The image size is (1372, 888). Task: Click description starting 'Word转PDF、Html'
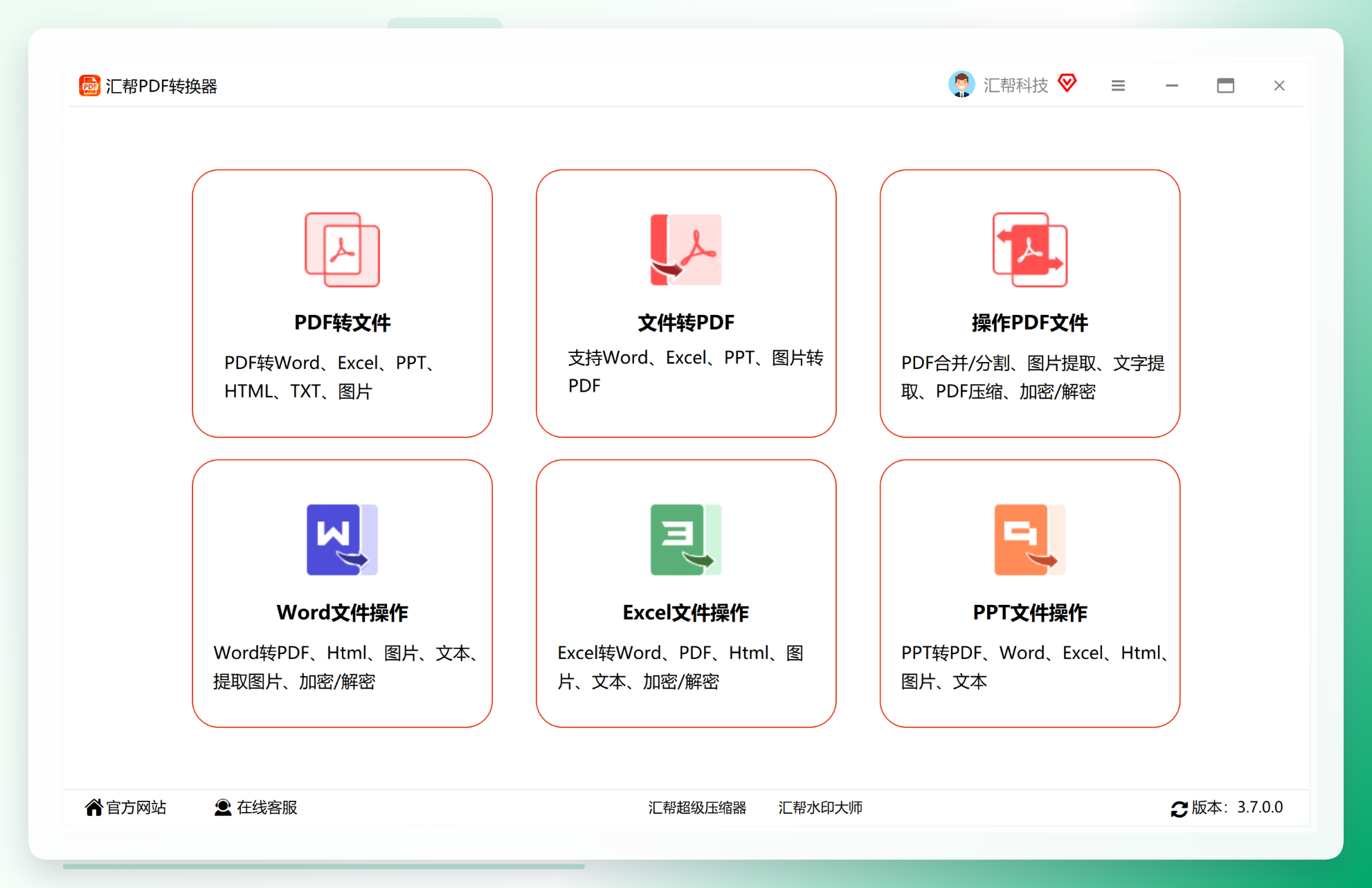pyautogui.click(x=346, y=667)
